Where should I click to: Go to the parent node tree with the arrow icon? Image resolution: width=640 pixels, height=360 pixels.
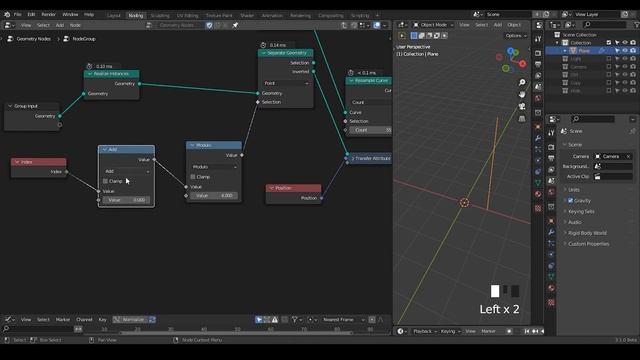[x=344, y=25]
